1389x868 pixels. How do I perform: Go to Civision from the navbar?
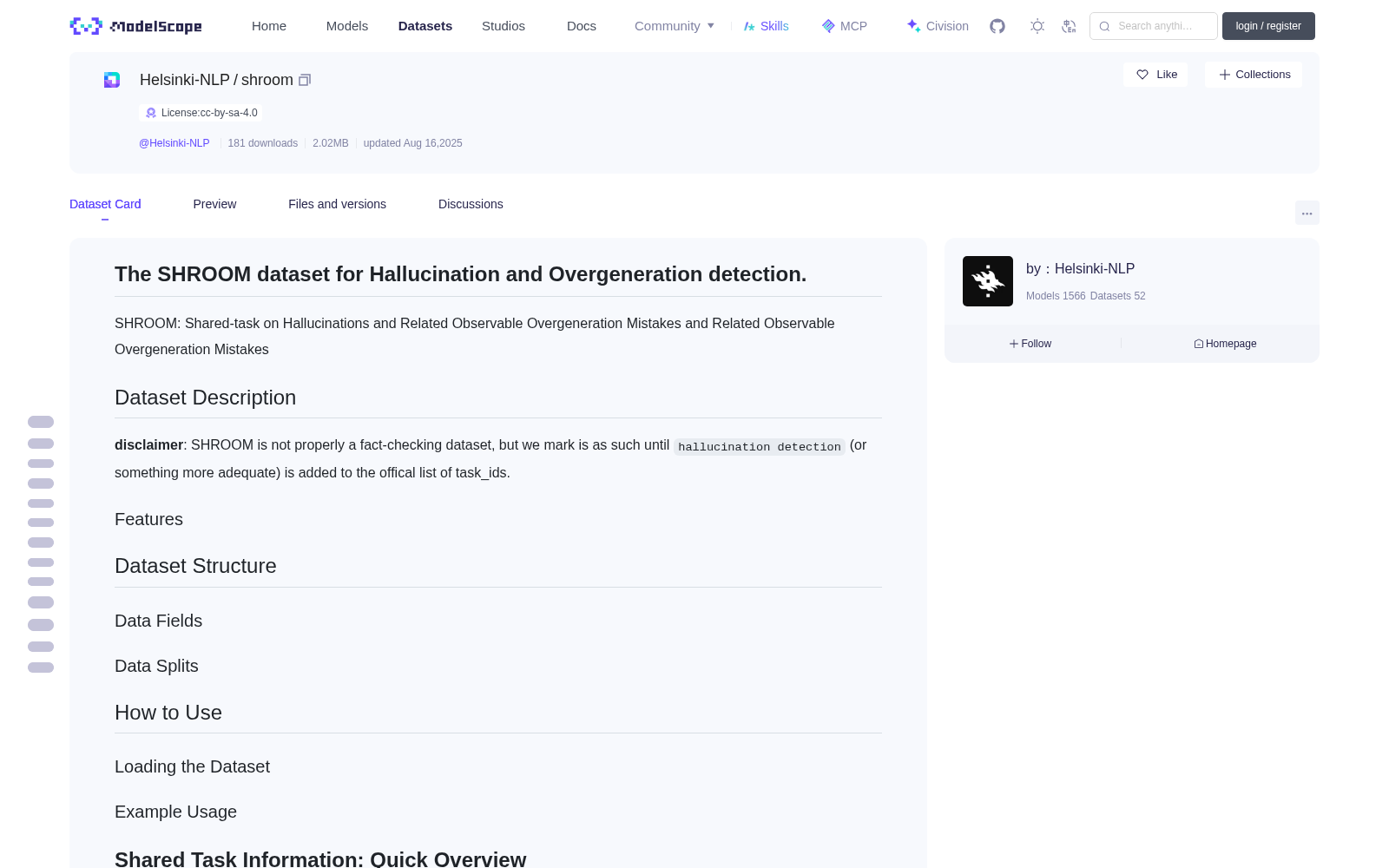pos(938,26)
